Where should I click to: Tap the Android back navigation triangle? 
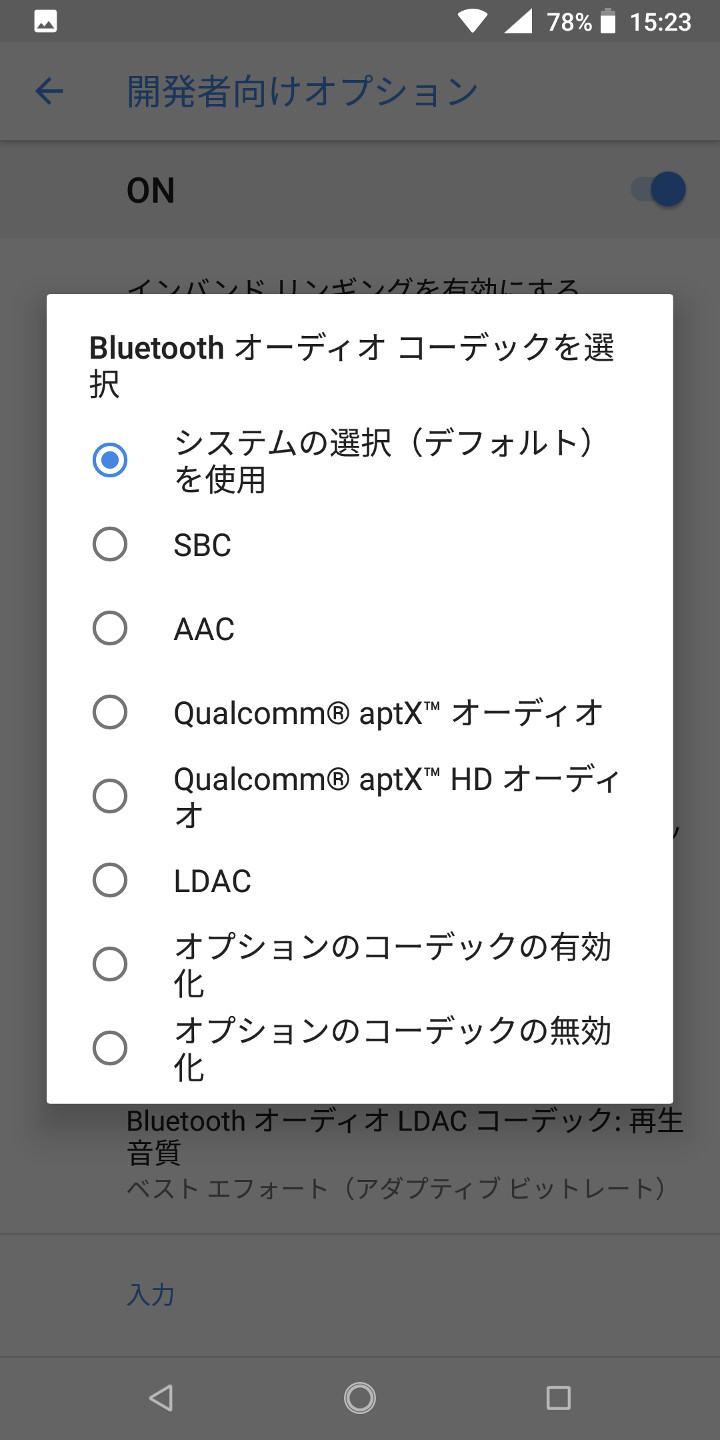tap(160, 1397)
